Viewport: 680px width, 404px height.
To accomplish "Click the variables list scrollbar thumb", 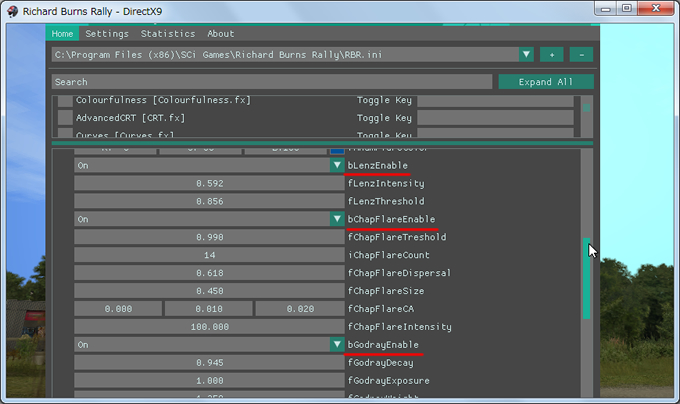I will coord(586,278).
